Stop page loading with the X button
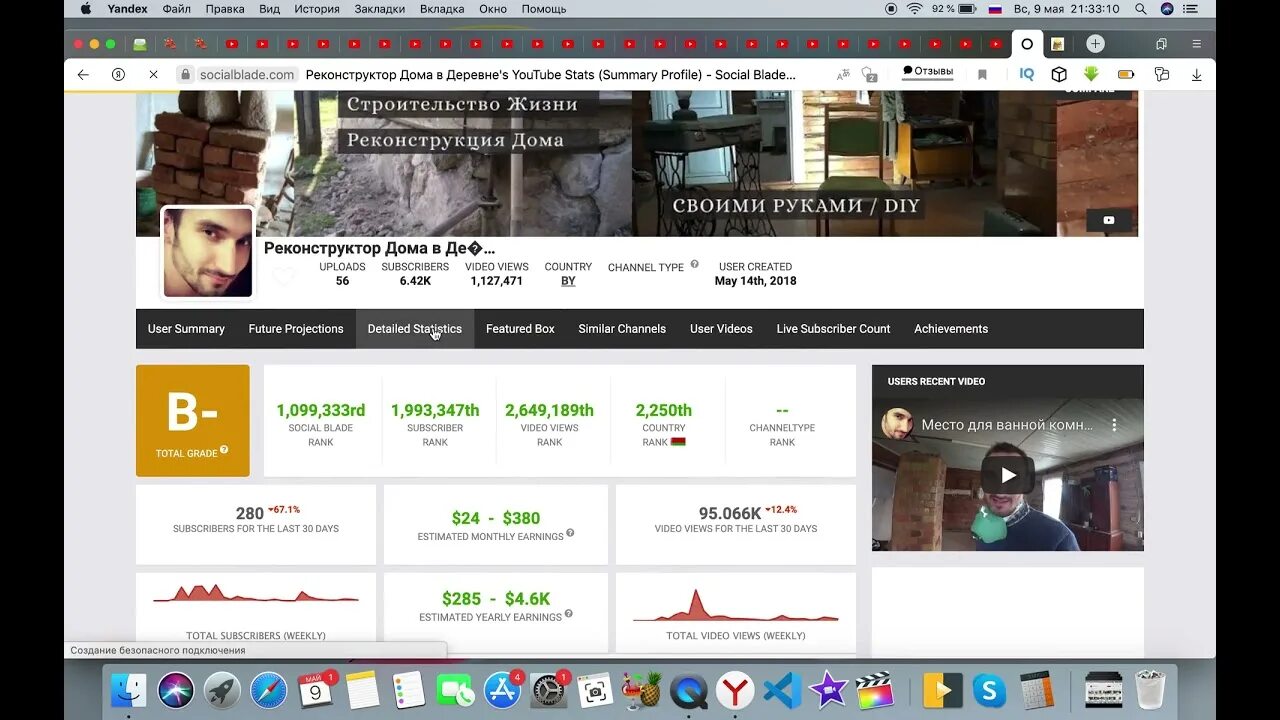1280x720 pixels. pos(153,75)
